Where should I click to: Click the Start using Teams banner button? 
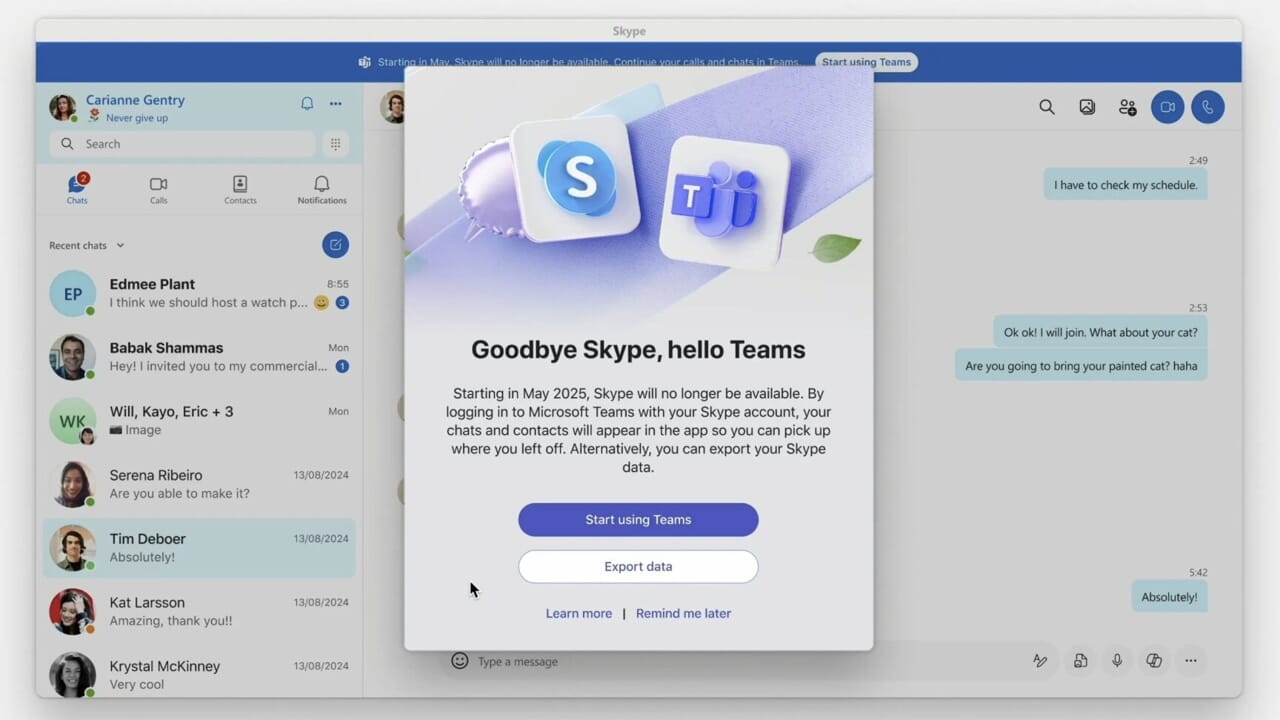coord(866,62)
